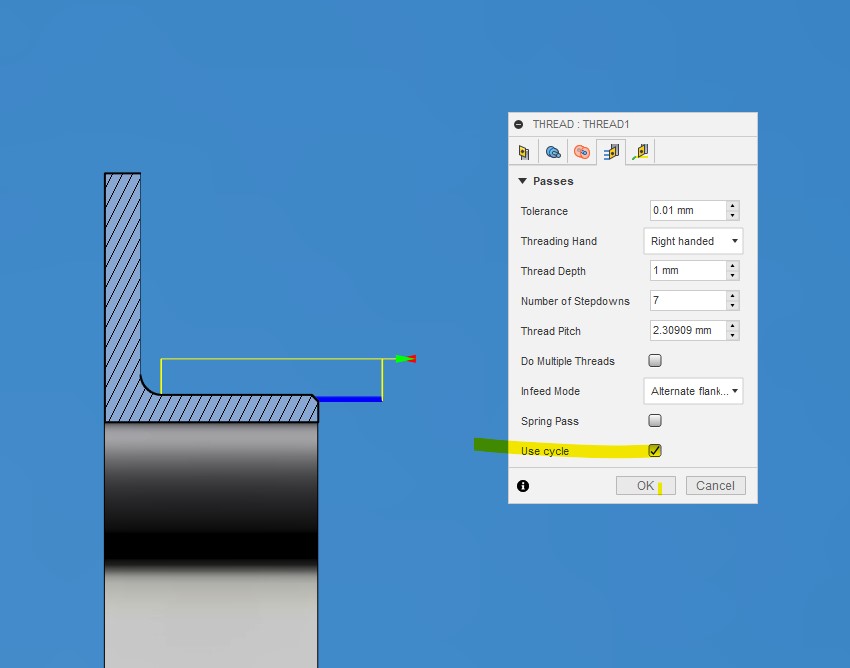
Task: Select the Passes tab icon
Action: pyautogui.click(x=612, y=151)
